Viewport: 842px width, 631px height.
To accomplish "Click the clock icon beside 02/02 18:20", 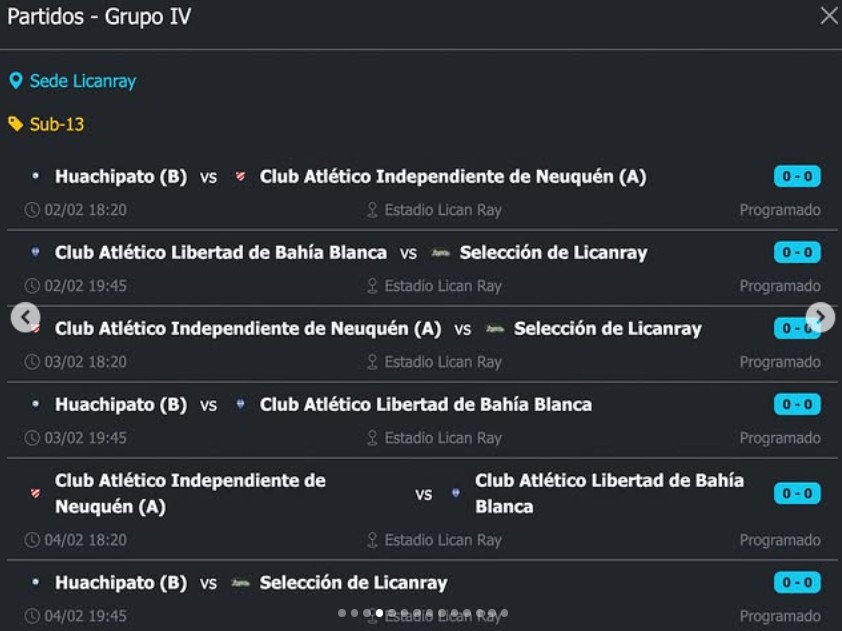I will coord(32,210).
